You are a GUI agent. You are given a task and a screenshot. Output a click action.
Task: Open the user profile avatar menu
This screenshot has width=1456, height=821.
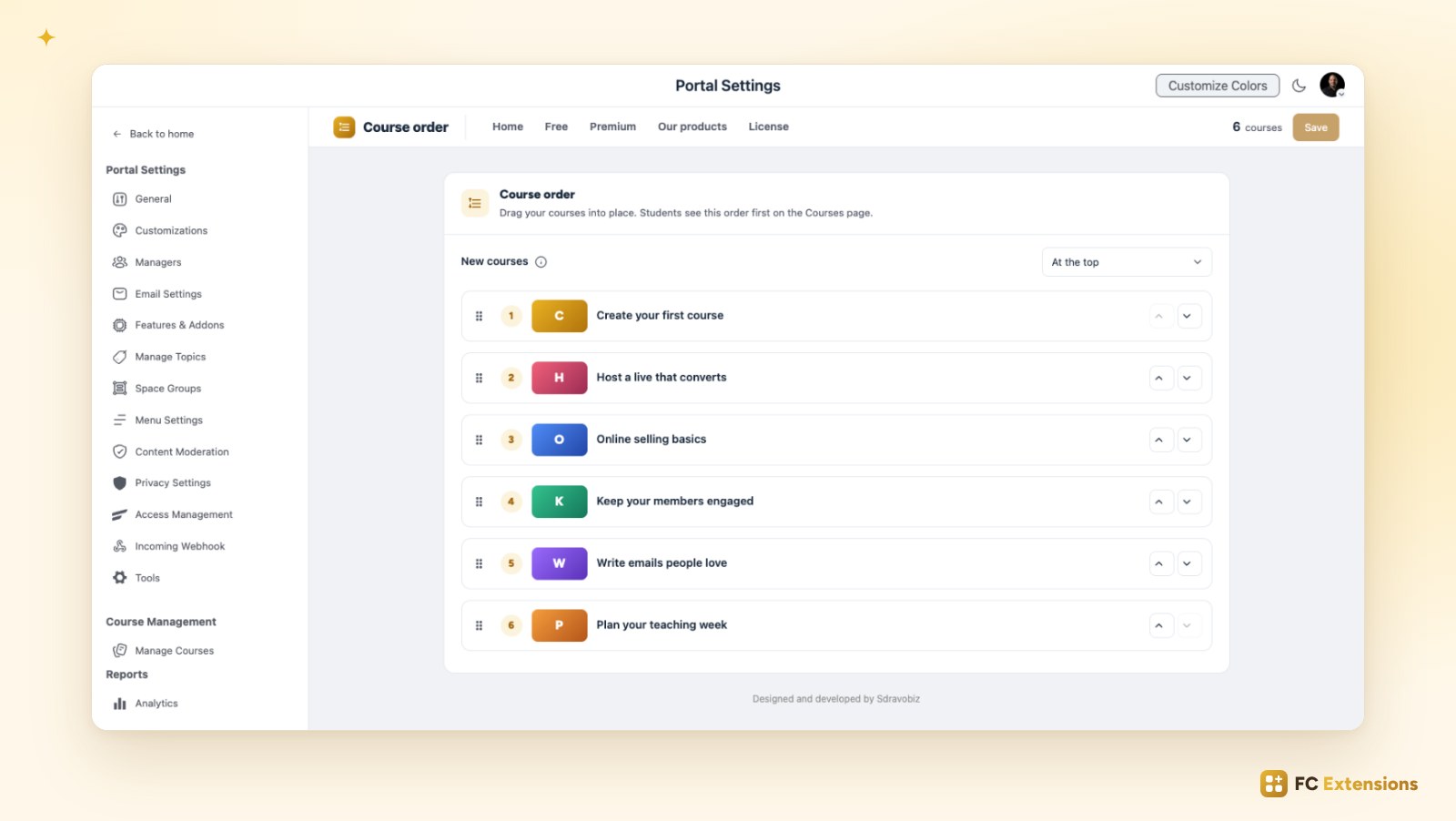click(x=1332, y=86)
